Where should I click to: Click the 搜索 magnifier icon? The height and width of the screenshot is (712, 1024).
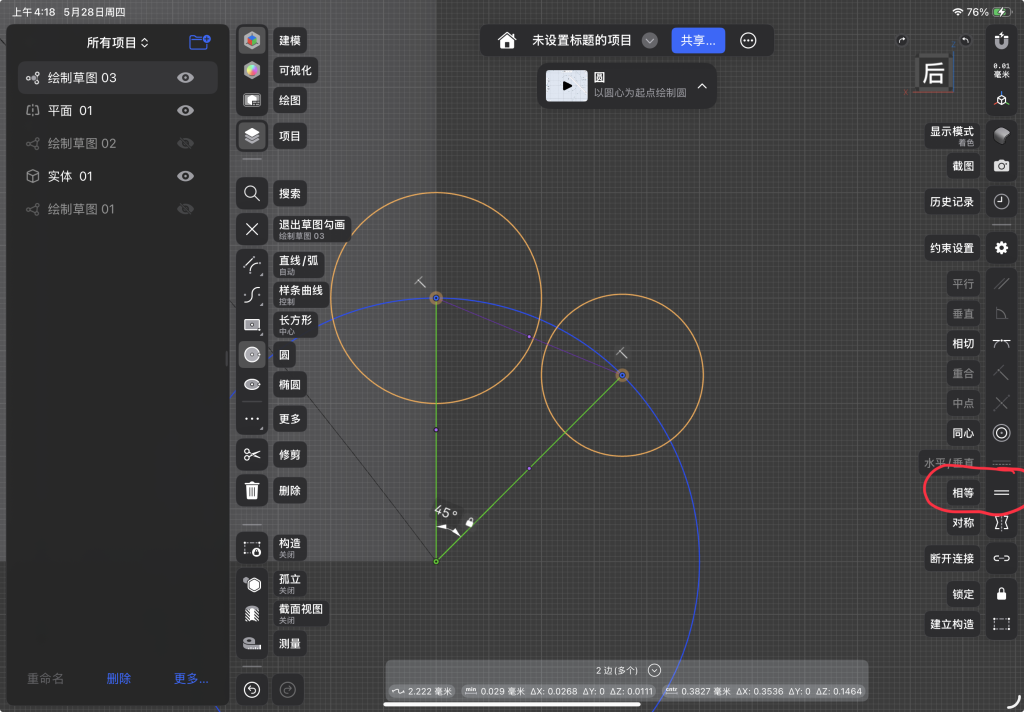point(252,193)
